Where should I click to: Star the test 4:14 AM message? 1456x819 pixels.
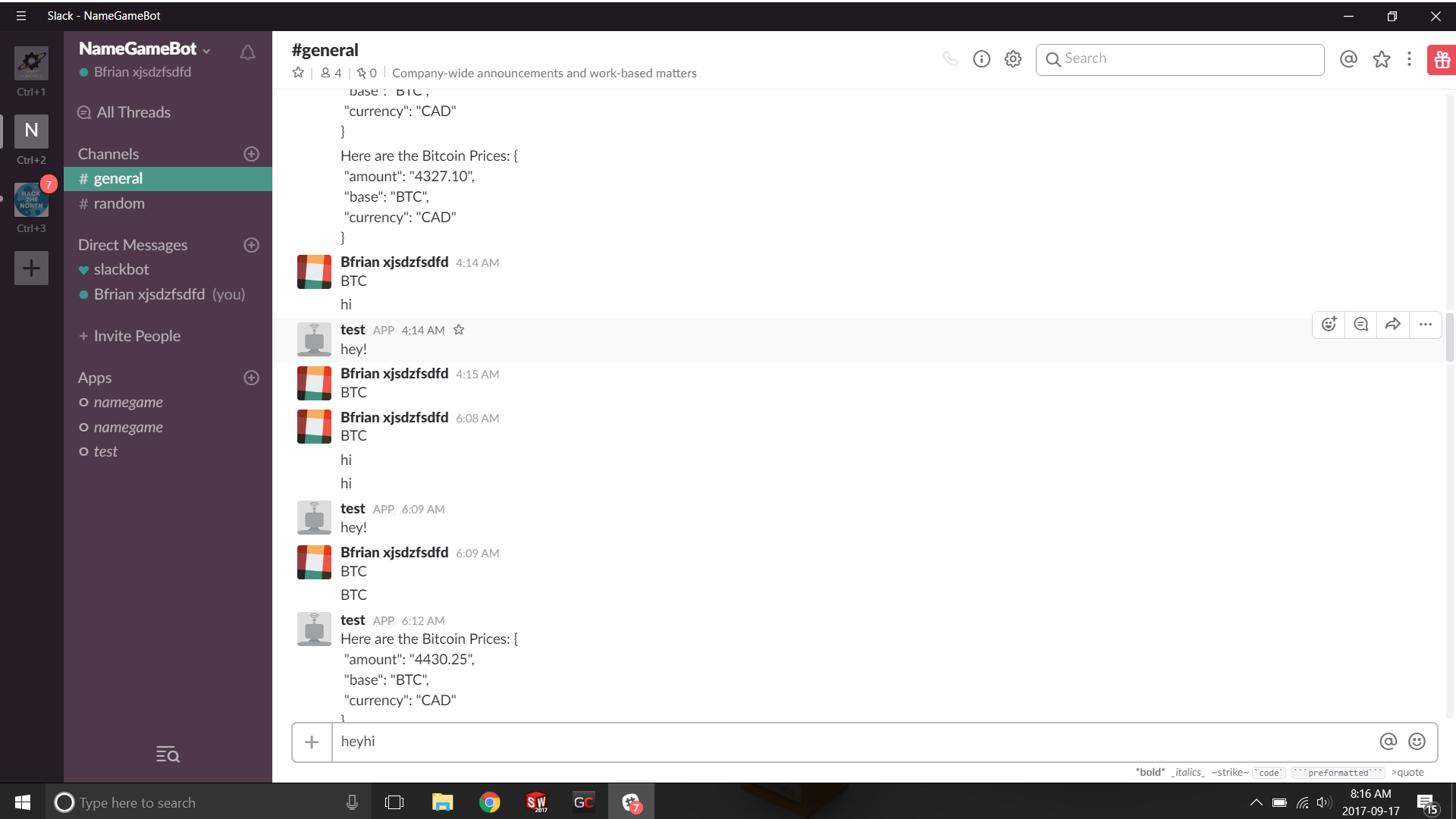coord(459,330)
